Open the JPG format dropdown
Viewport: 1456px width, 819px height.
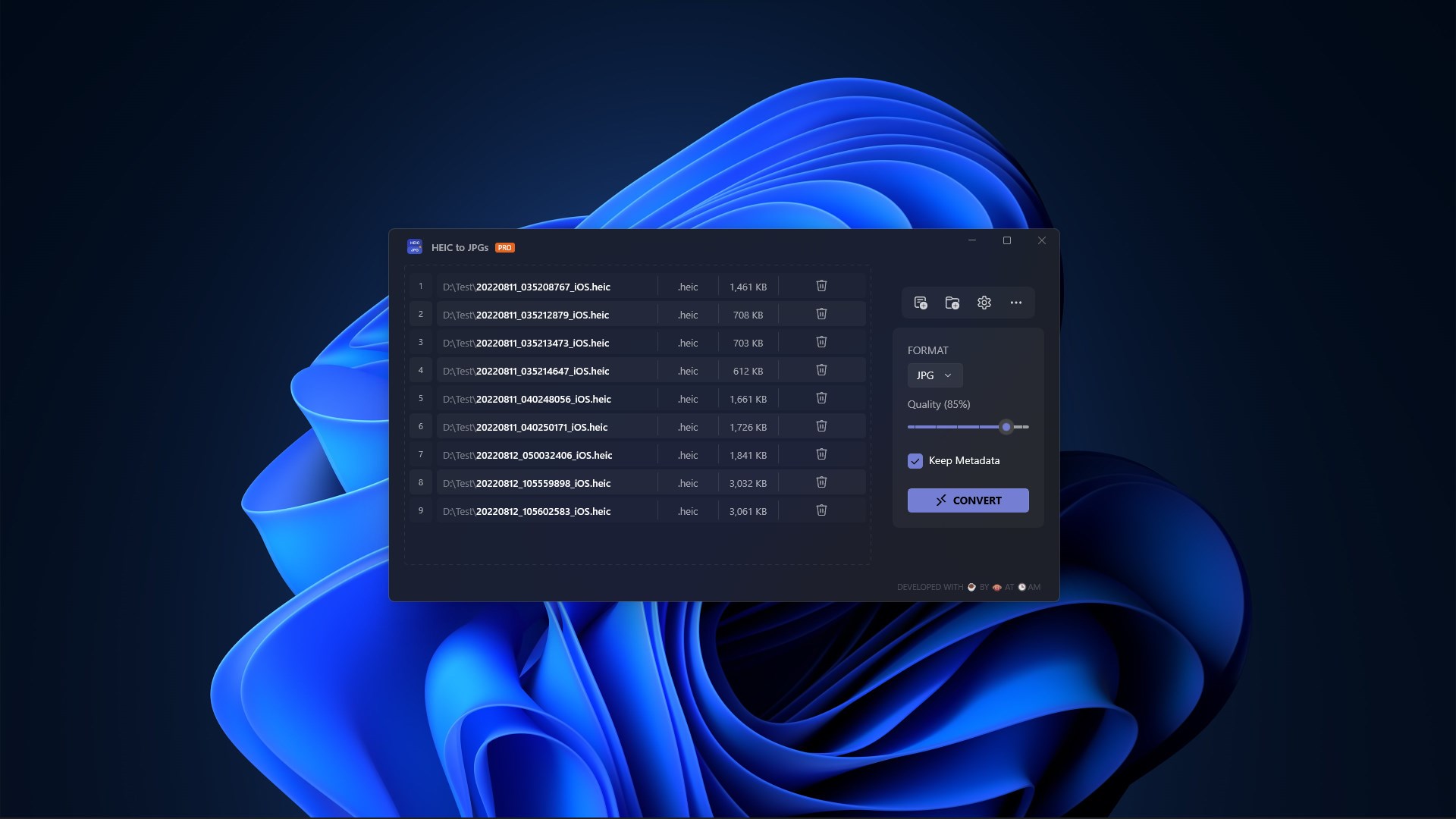tap(934, 375)
